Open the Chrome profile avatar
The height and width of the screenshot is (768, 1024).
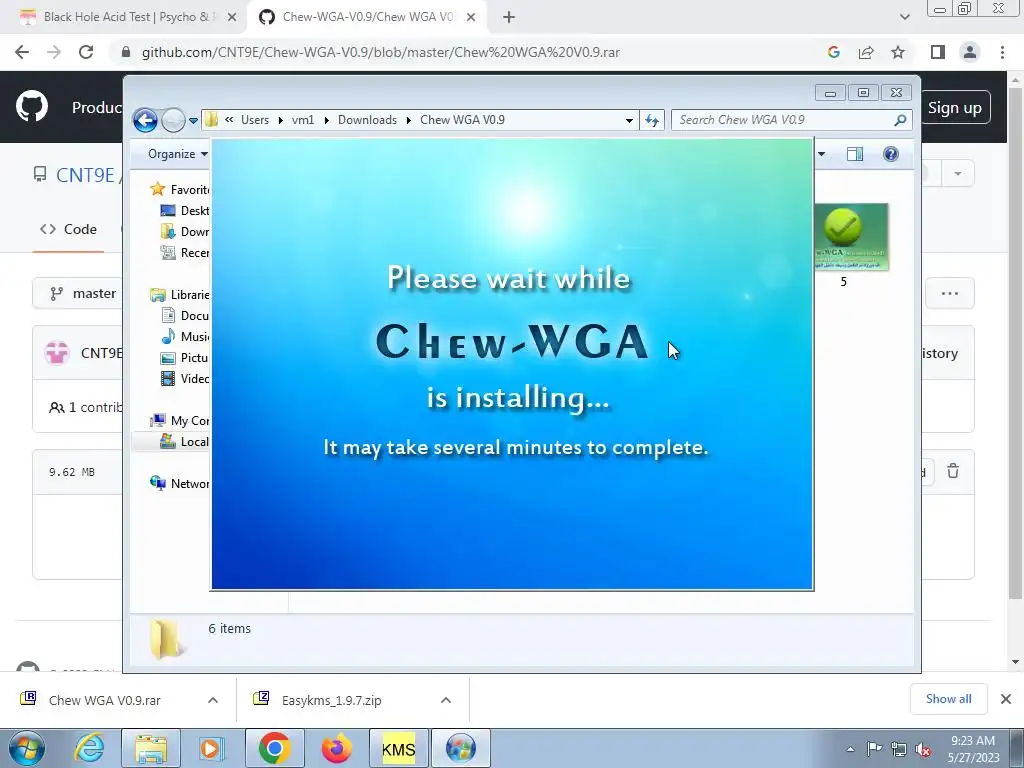click(x=970, y=52)
